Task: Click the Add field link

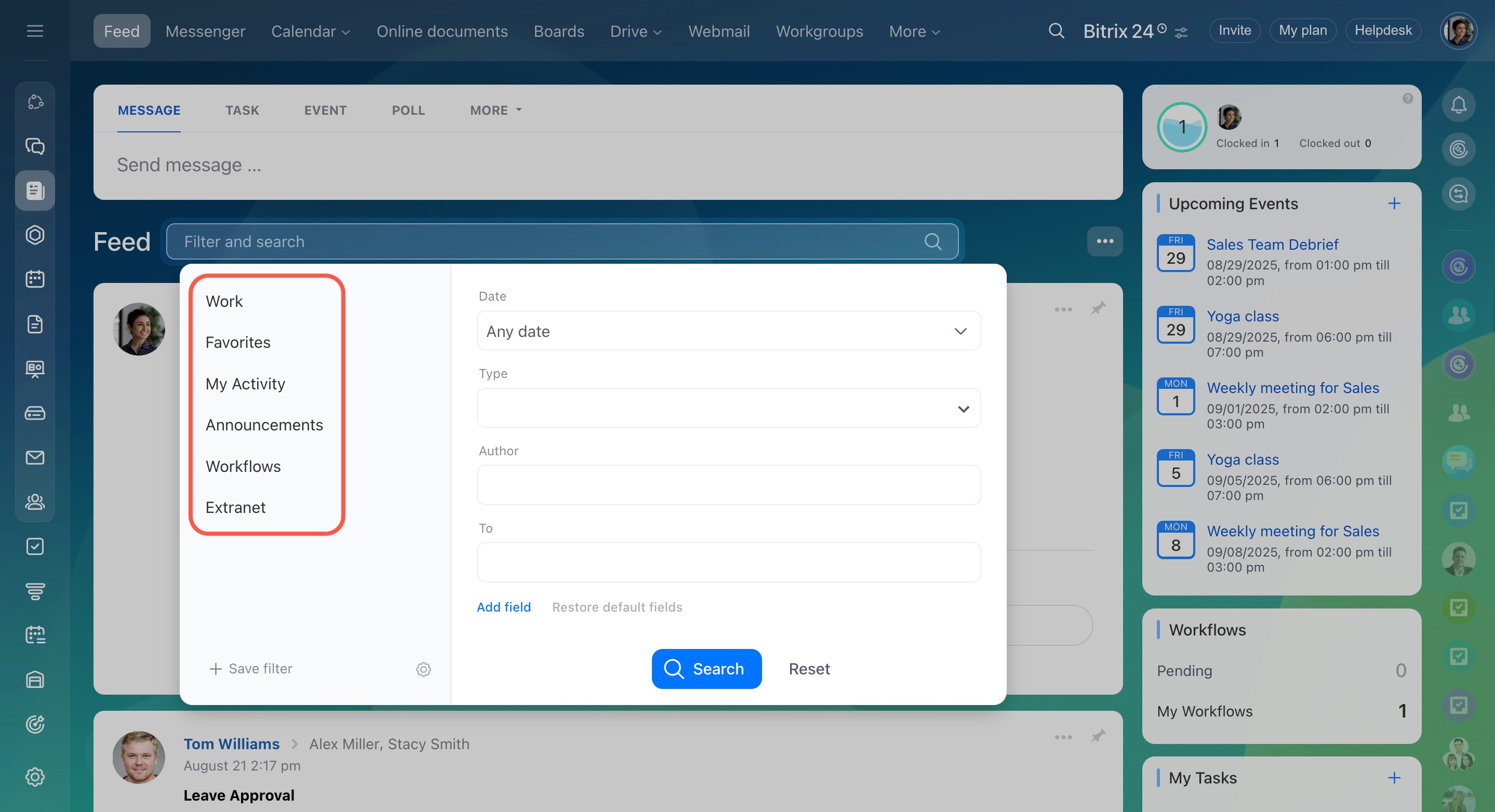Action: (503, 607)
